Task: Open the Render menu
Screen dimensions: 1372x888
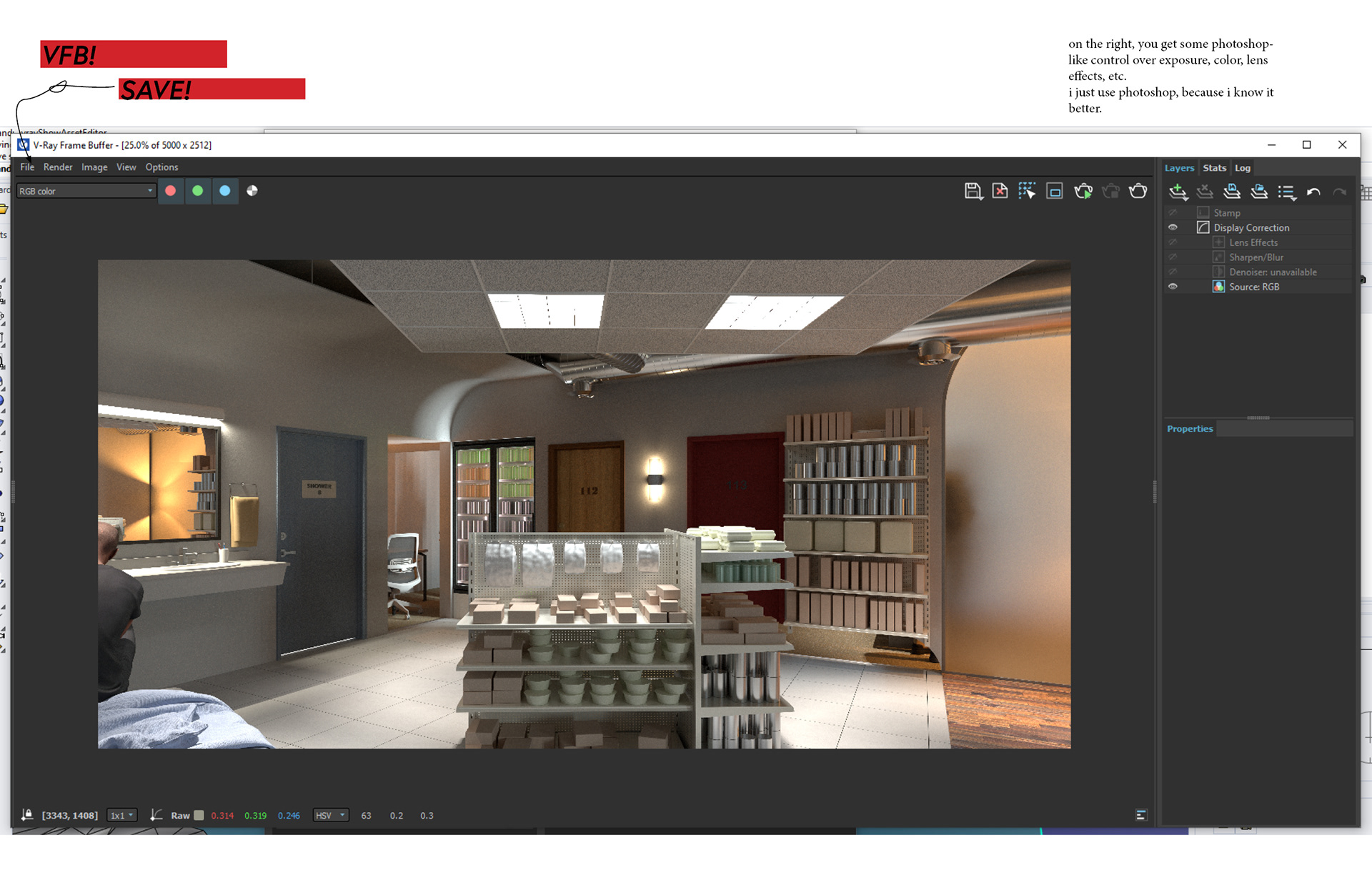Action: (x=57, y=167)
